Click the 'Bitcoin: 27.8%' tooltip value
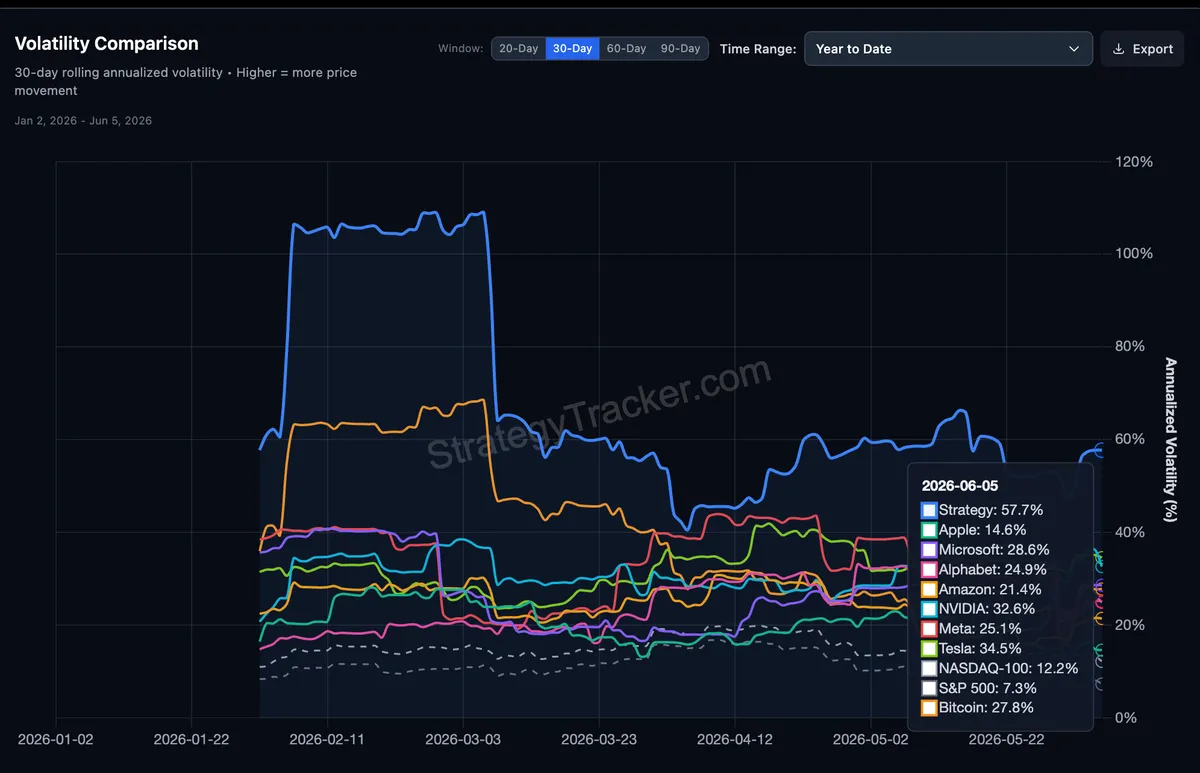The width and height of the screenshot is (1200, 773). (x=986, y=708)
